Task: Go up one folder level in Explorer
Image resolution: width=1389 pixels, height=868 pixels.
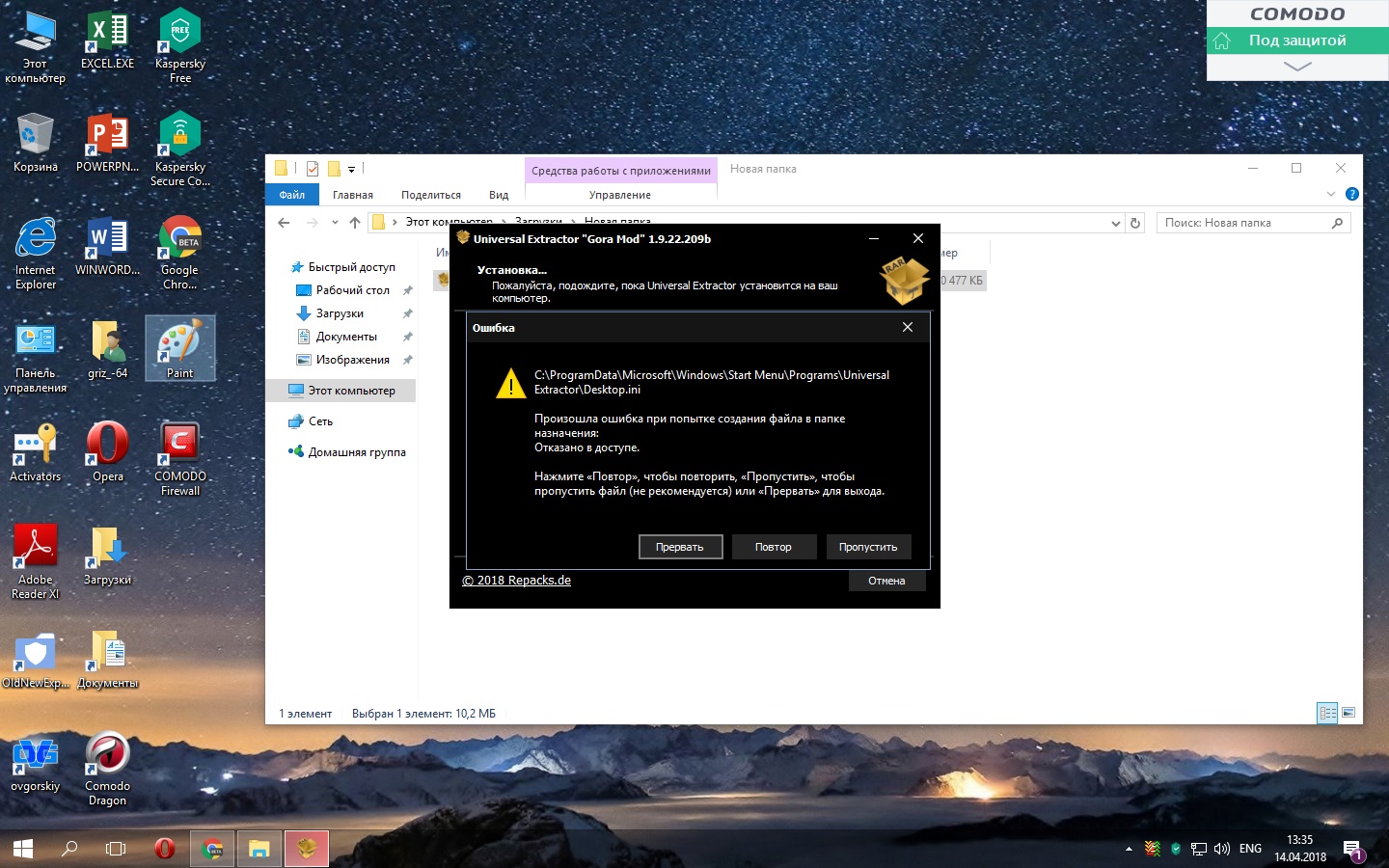Action: point(355,223)
